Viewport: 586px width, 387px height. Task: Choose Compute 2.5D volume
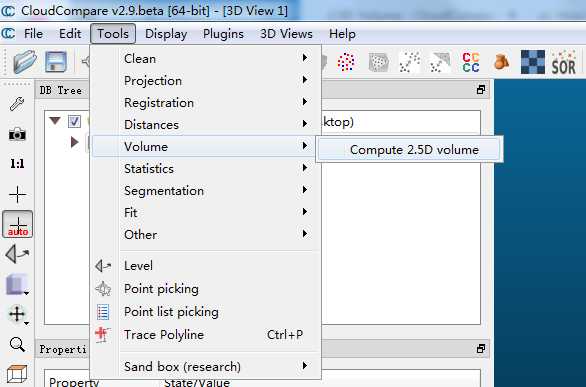[409, 149]
